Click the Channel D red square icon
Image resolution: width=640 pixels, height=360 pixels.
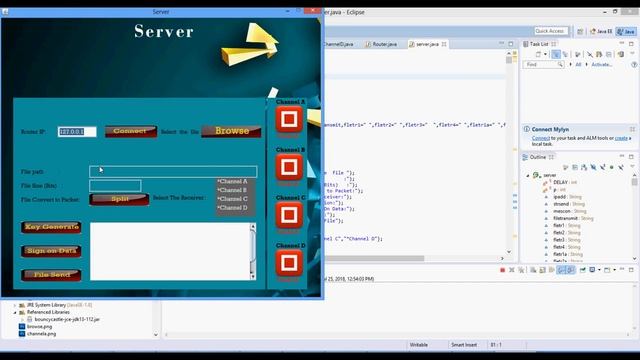289,262
